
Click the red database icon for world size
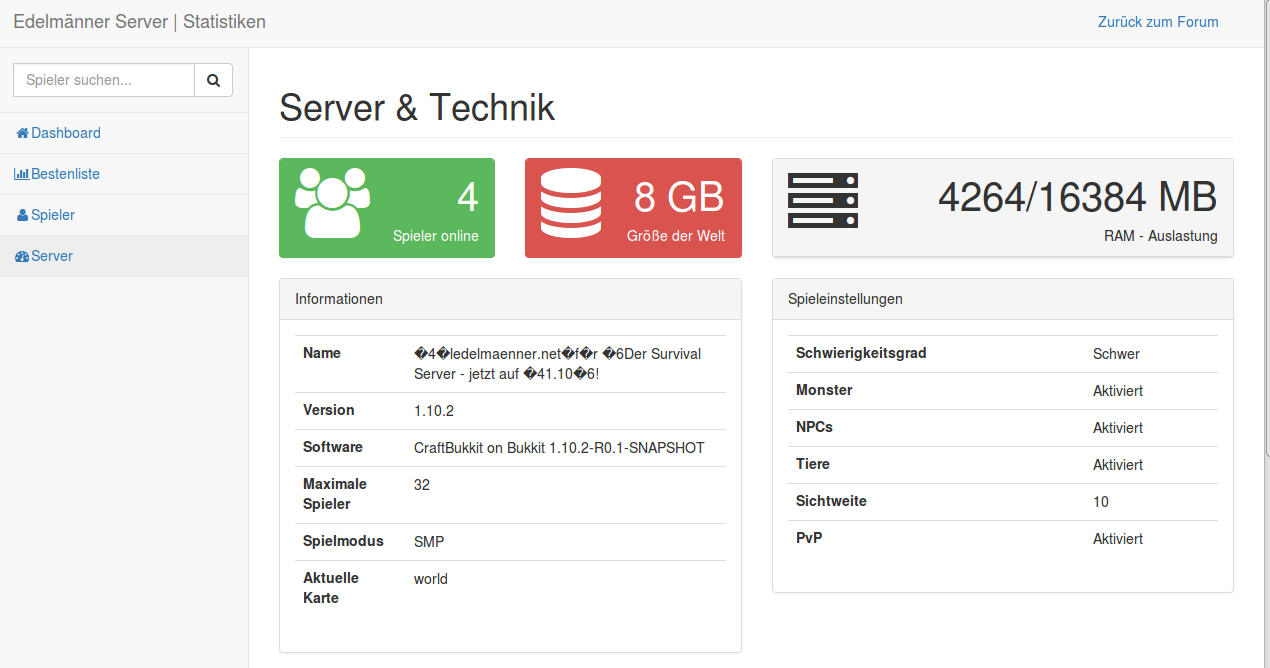click(x=569, y=200)
